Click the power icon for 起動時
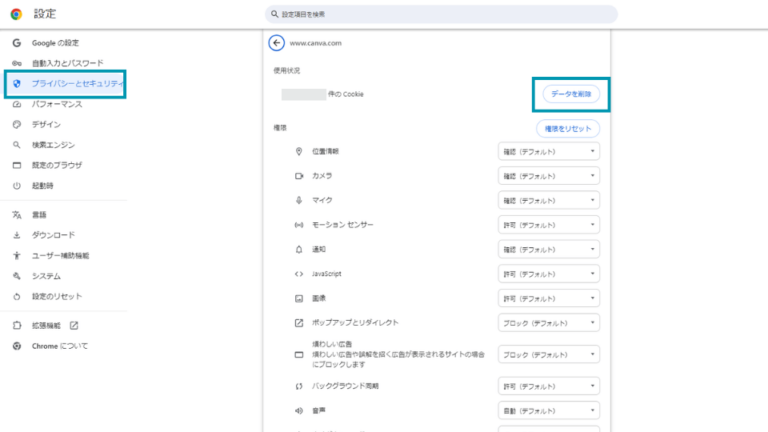The height and width of the screenshot is (432, 768). click(x=16, y=186)
